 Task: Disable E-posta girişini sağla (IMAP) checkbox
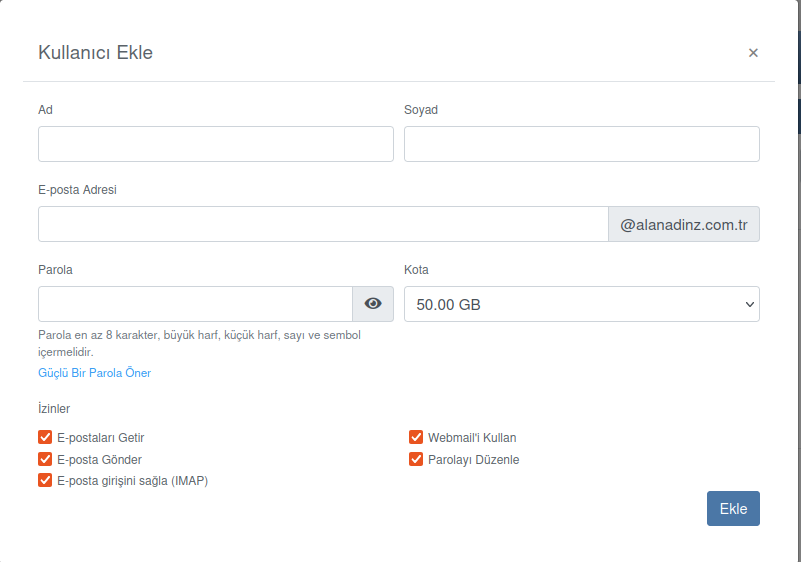click(45, 480)
